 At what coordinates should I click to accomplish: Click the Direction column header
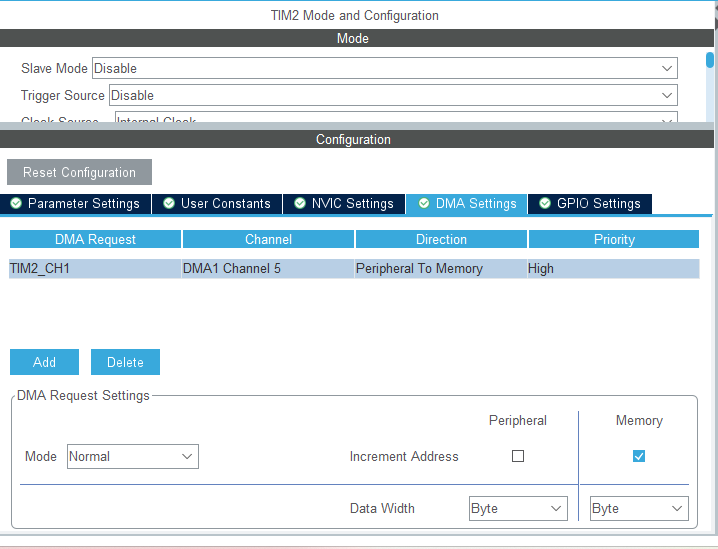[x=441, y=239]
